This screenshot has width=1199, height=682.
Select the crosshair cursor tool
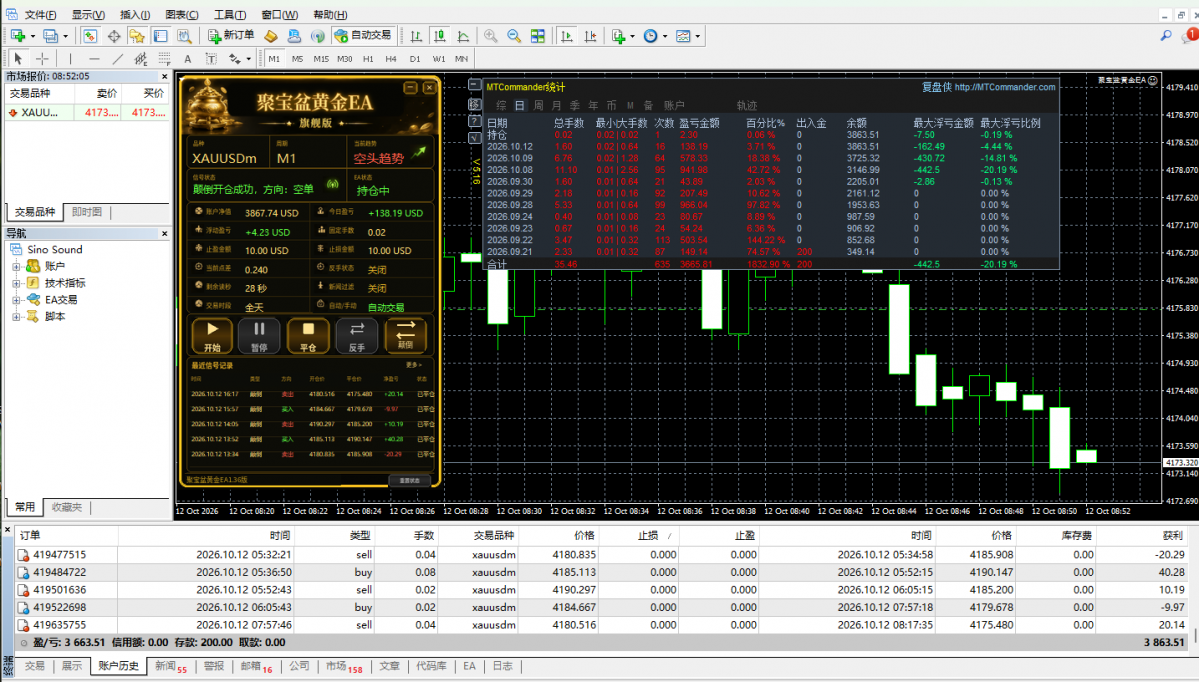42,59
